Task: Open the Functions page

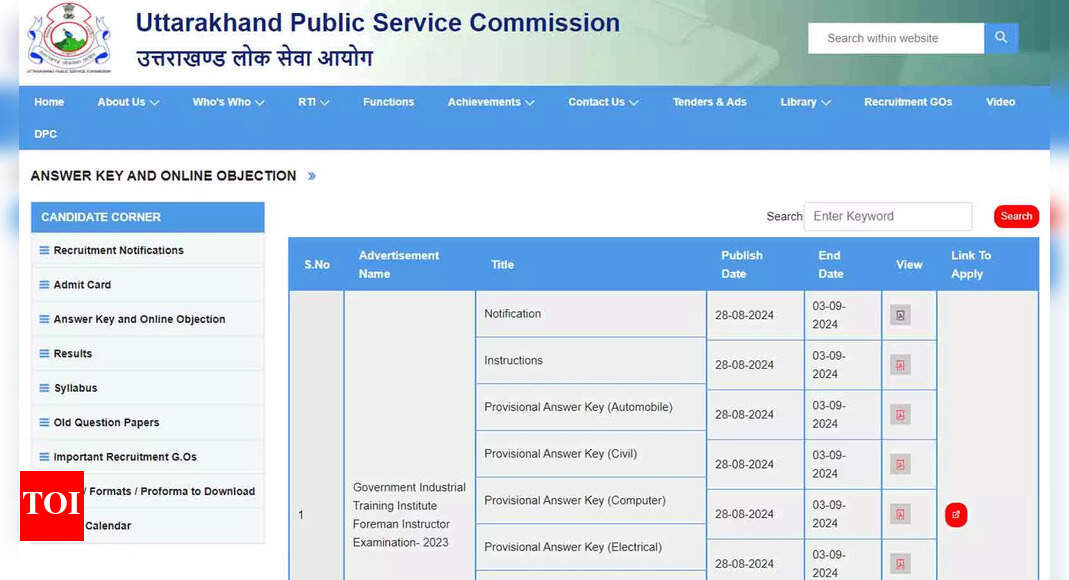Action: [389, 102]
